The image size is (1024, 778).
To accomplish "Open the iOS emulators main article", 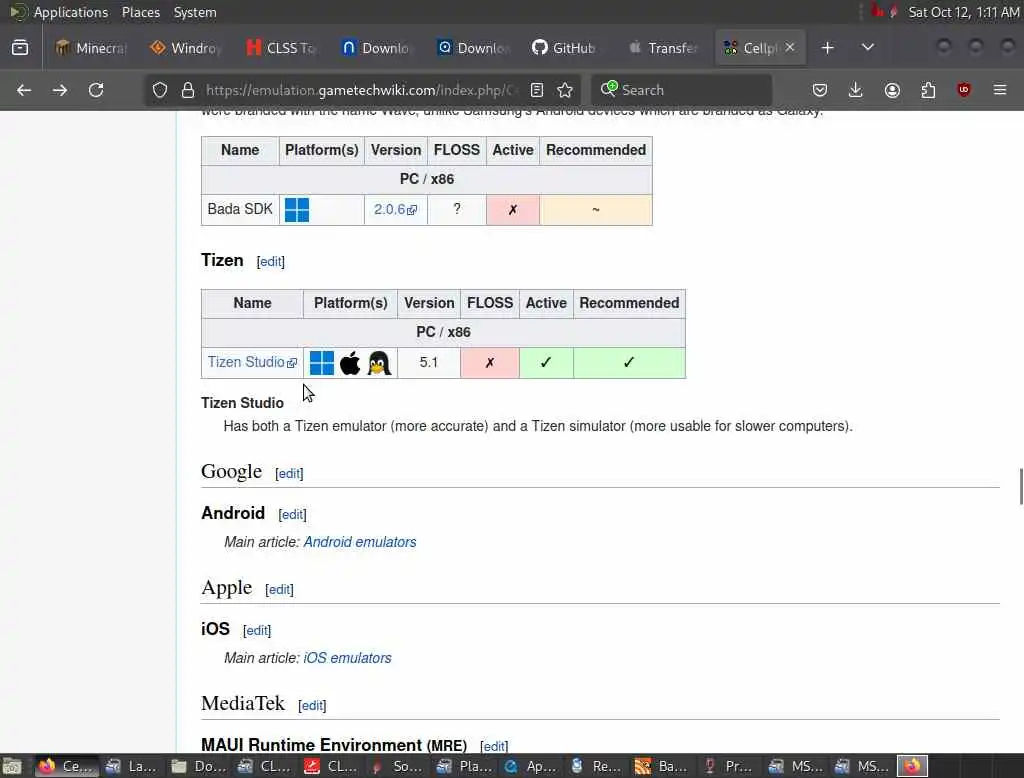I will click(x=347, y=658).
